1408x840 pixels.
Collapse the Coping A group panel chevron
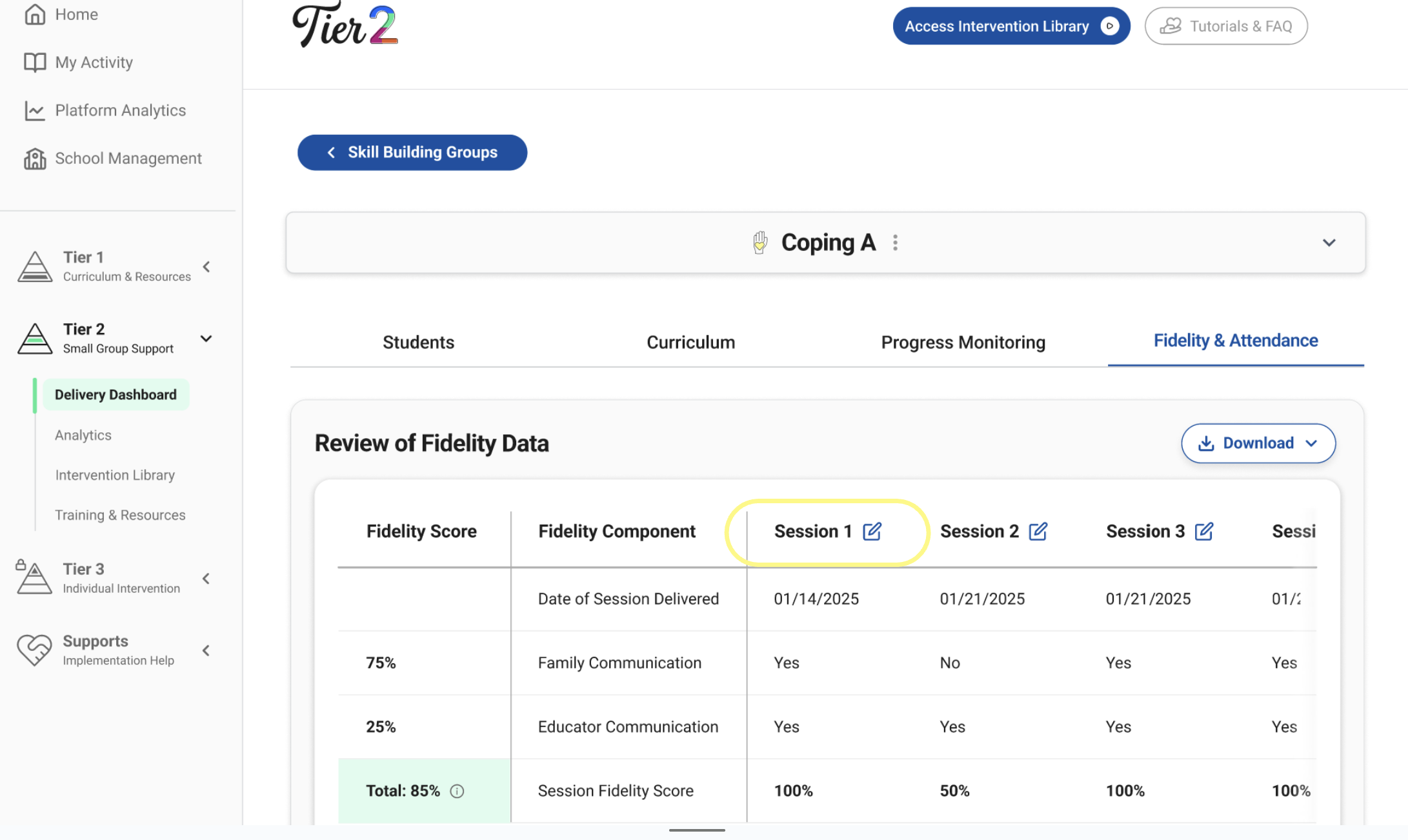click(x=1329, y=243)
